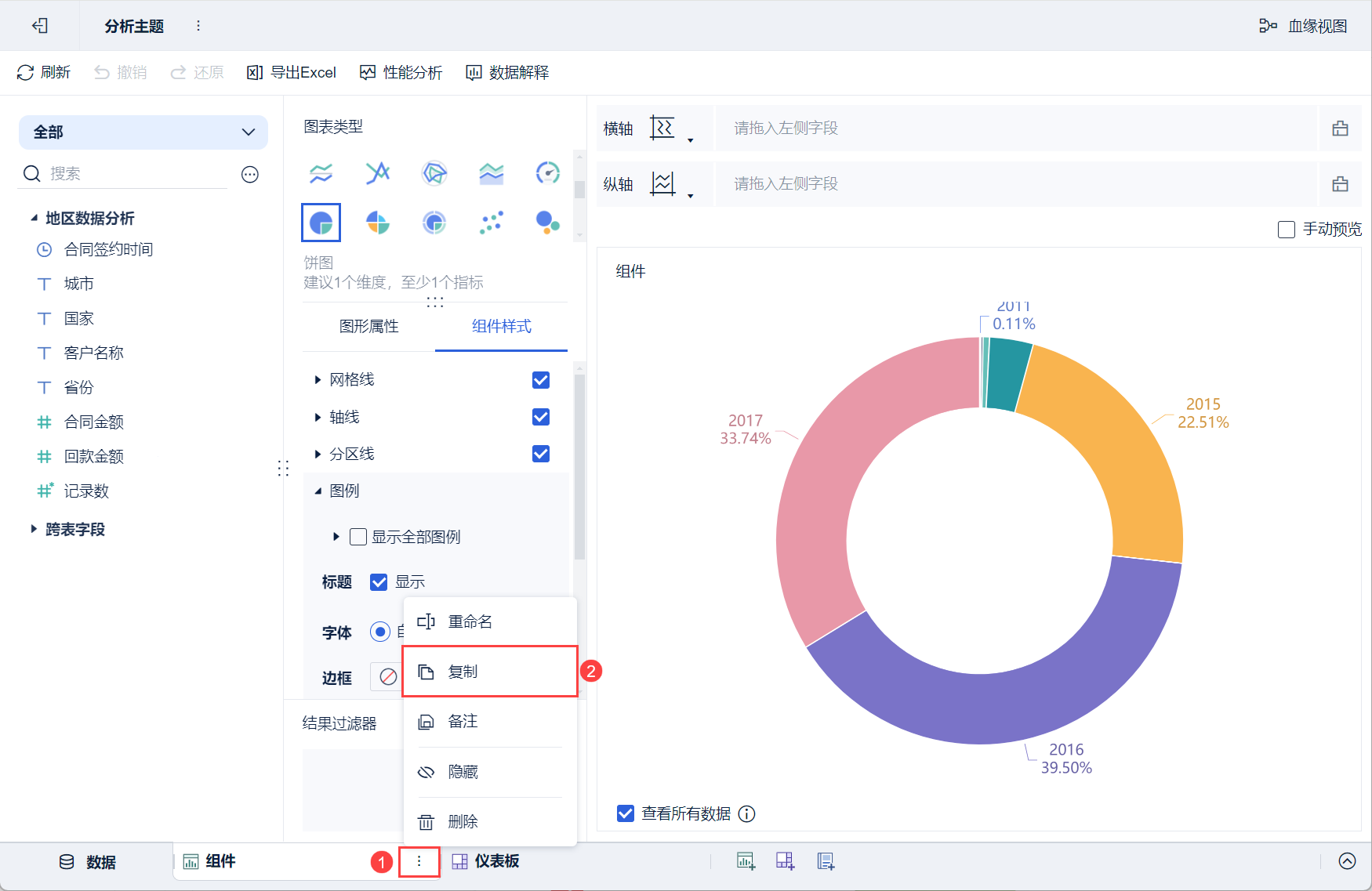Click the 纵轴 clear-fields icon
The image size is (1372, 891).
tap(1340, 183)
